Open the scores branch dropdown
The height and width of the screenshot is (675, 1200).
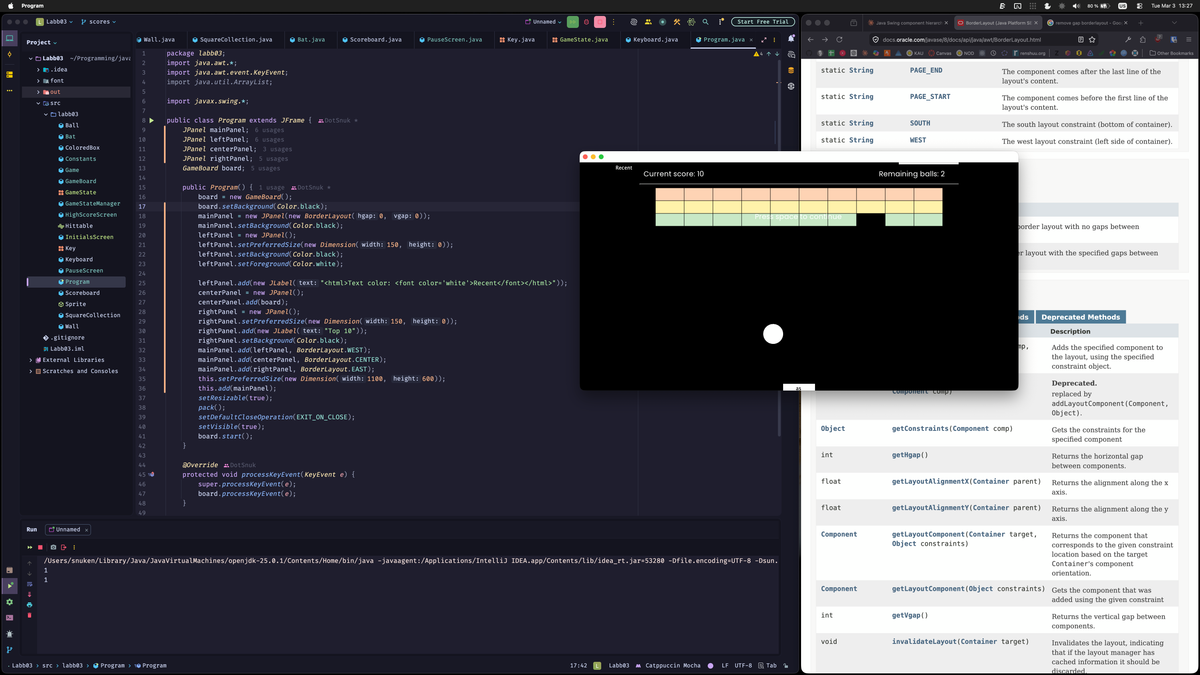(x=98, y=21)
